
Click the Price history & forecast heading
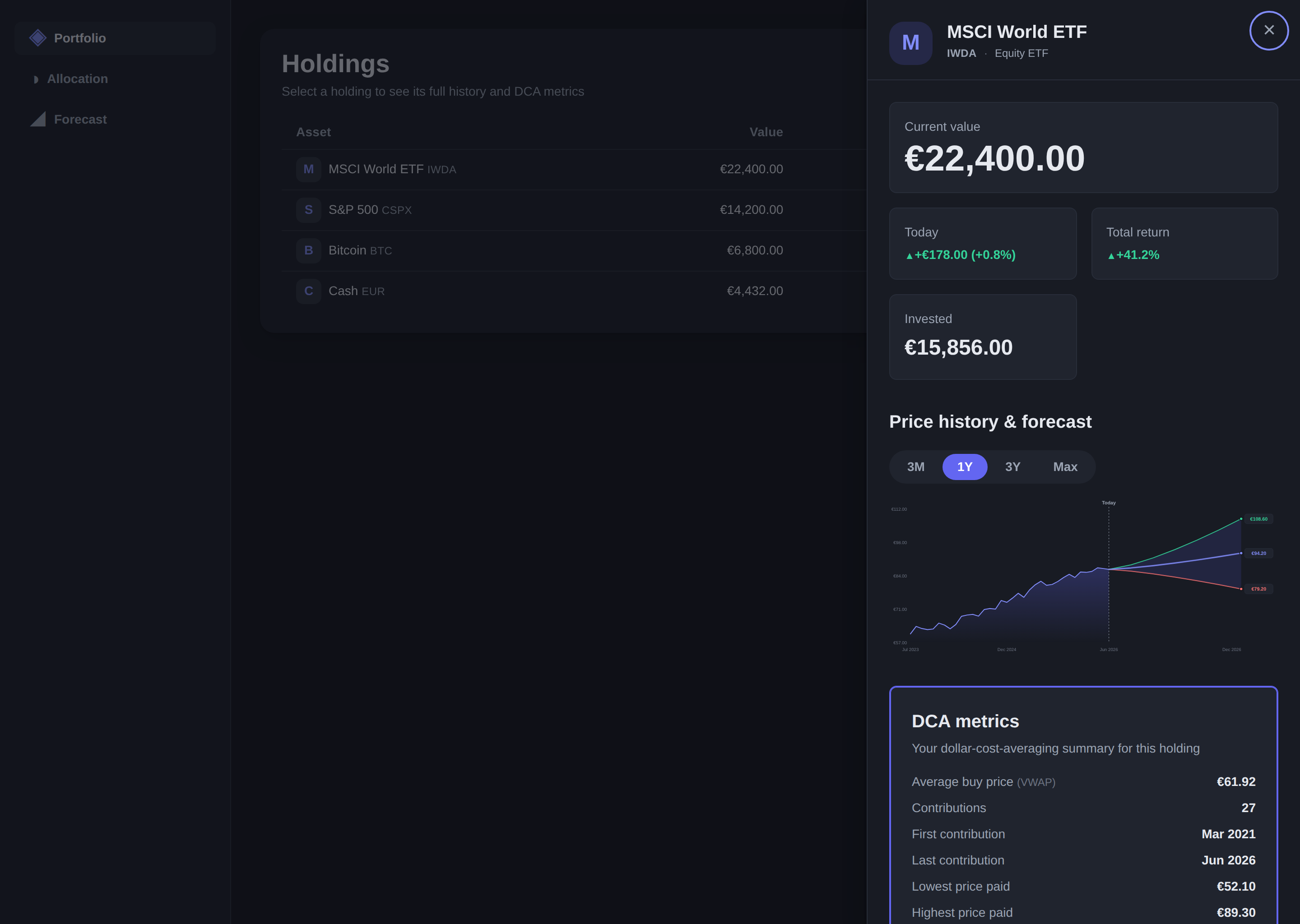click(990, 421)
